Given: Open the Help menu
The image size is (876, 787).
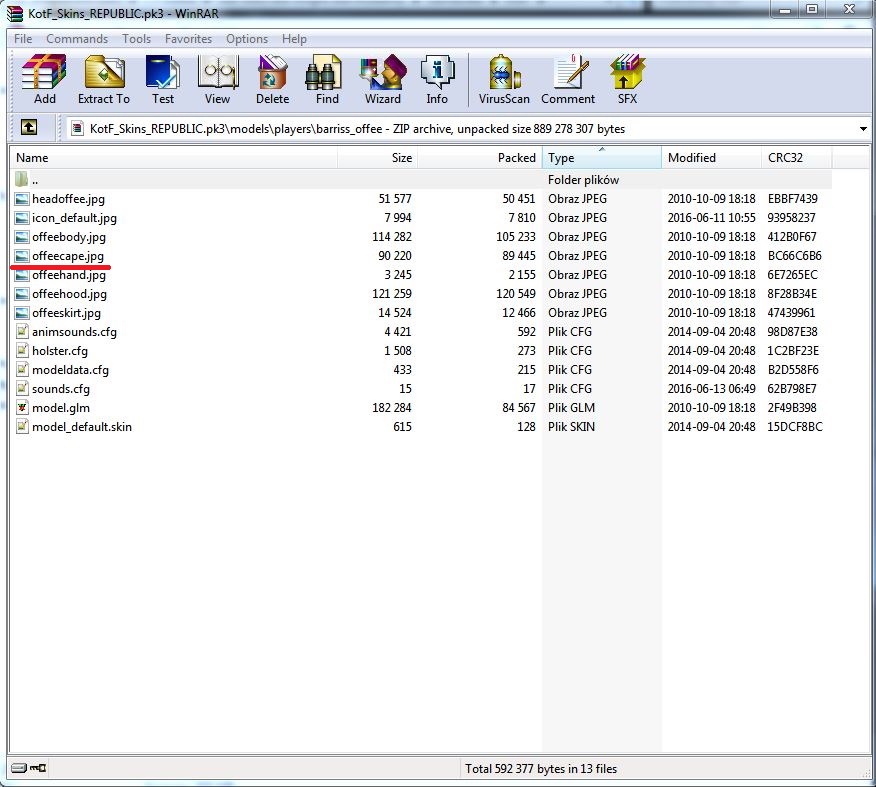Looking at the screenshot, I should [x=294, y=39].
